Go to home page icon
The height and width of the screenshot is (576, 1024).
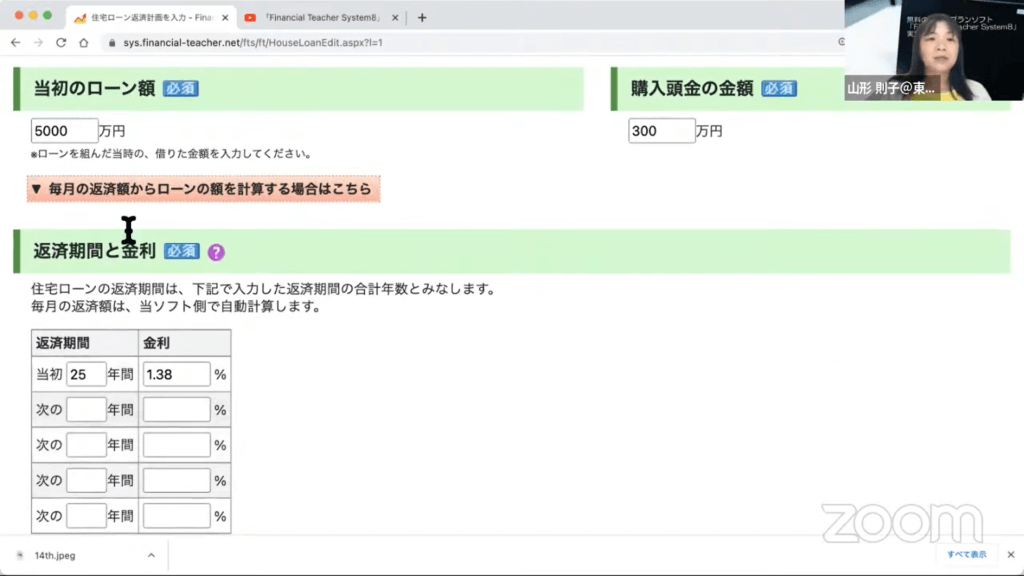[x=84, y=42]
